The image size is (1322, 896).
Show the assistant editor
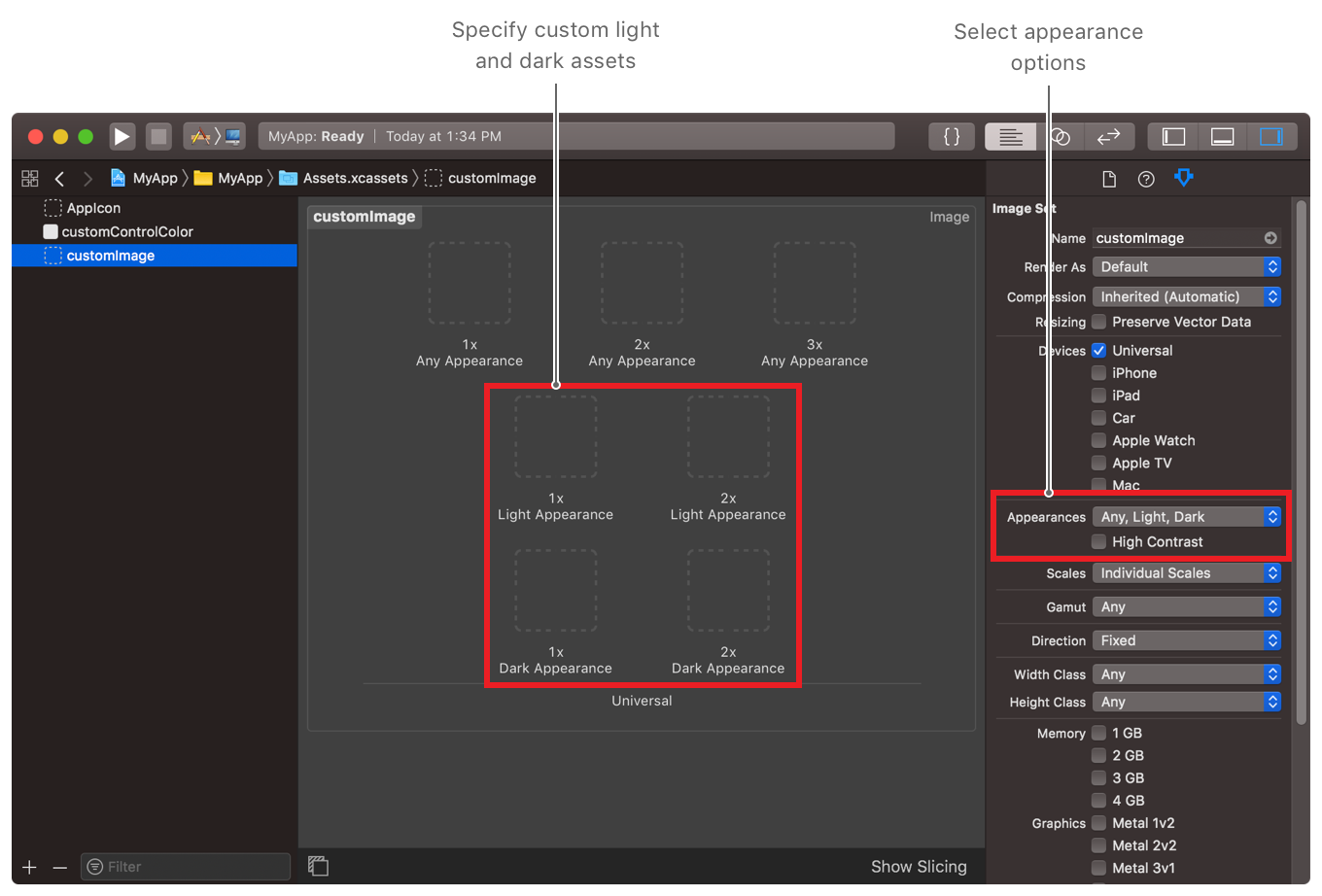coord(1061,137)
